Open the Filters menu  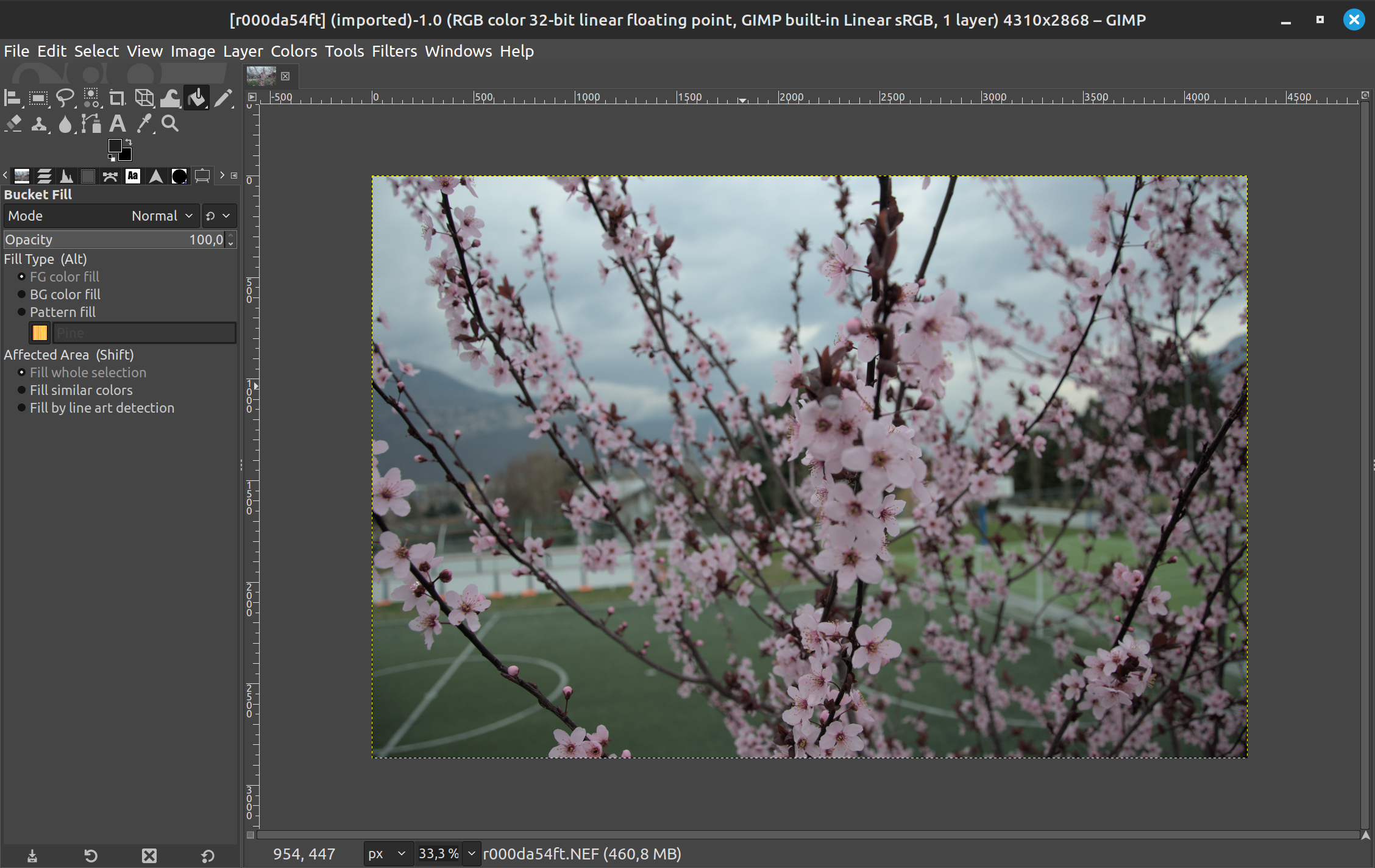click(394, 51)
